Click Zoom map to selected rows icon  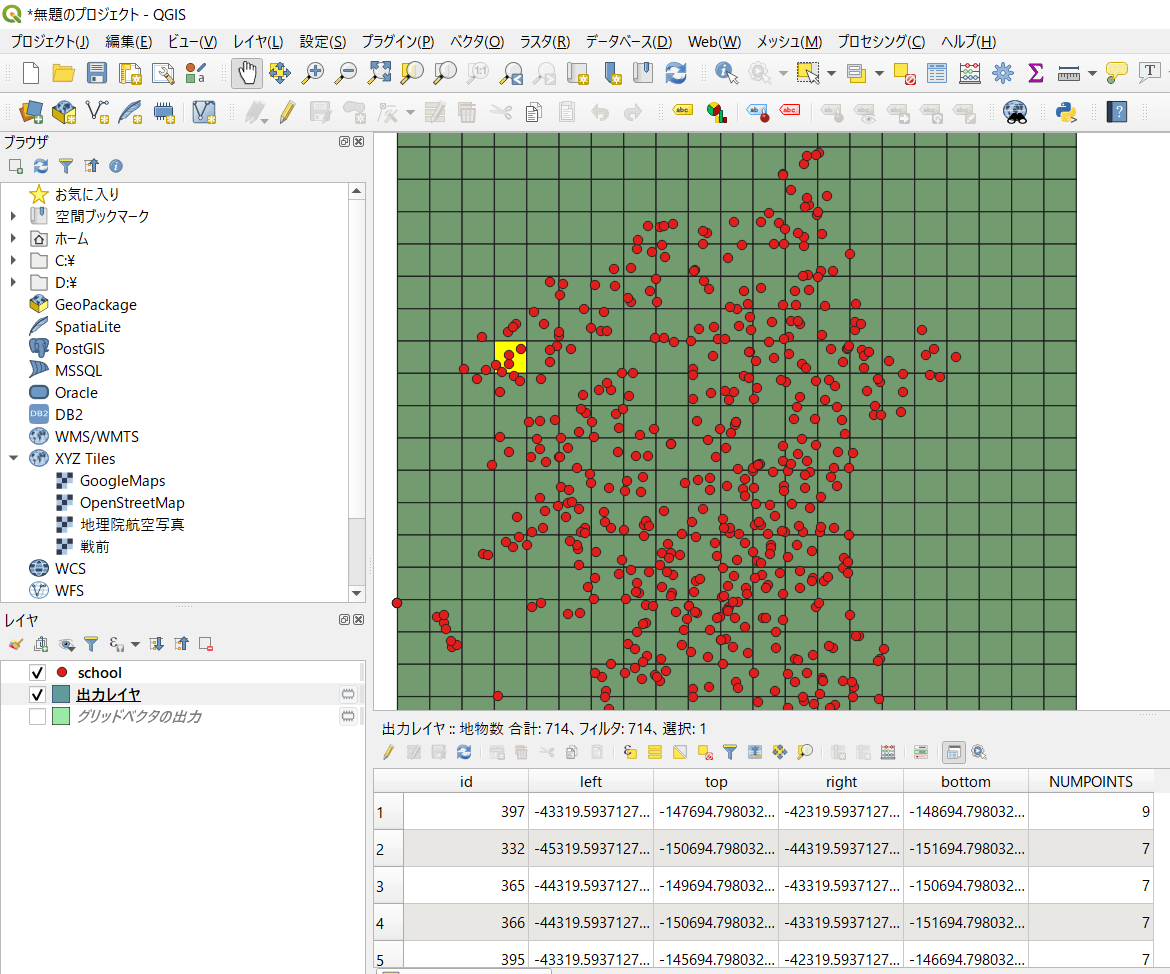[805, 752]
